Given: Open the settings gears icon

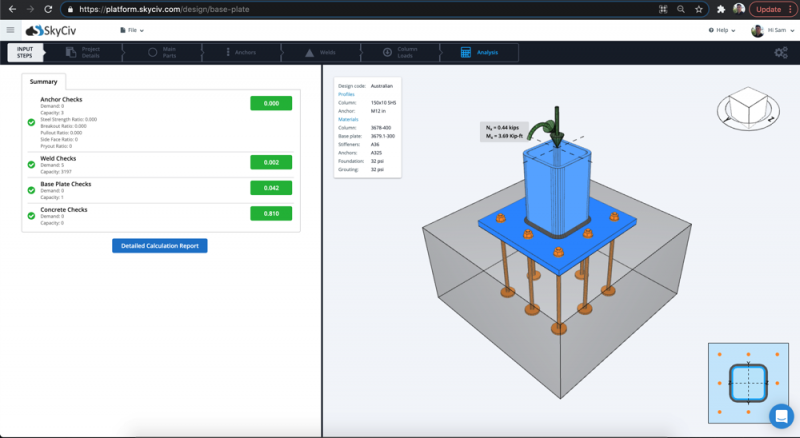Looking at the screenshot, I should click(781, 53).
